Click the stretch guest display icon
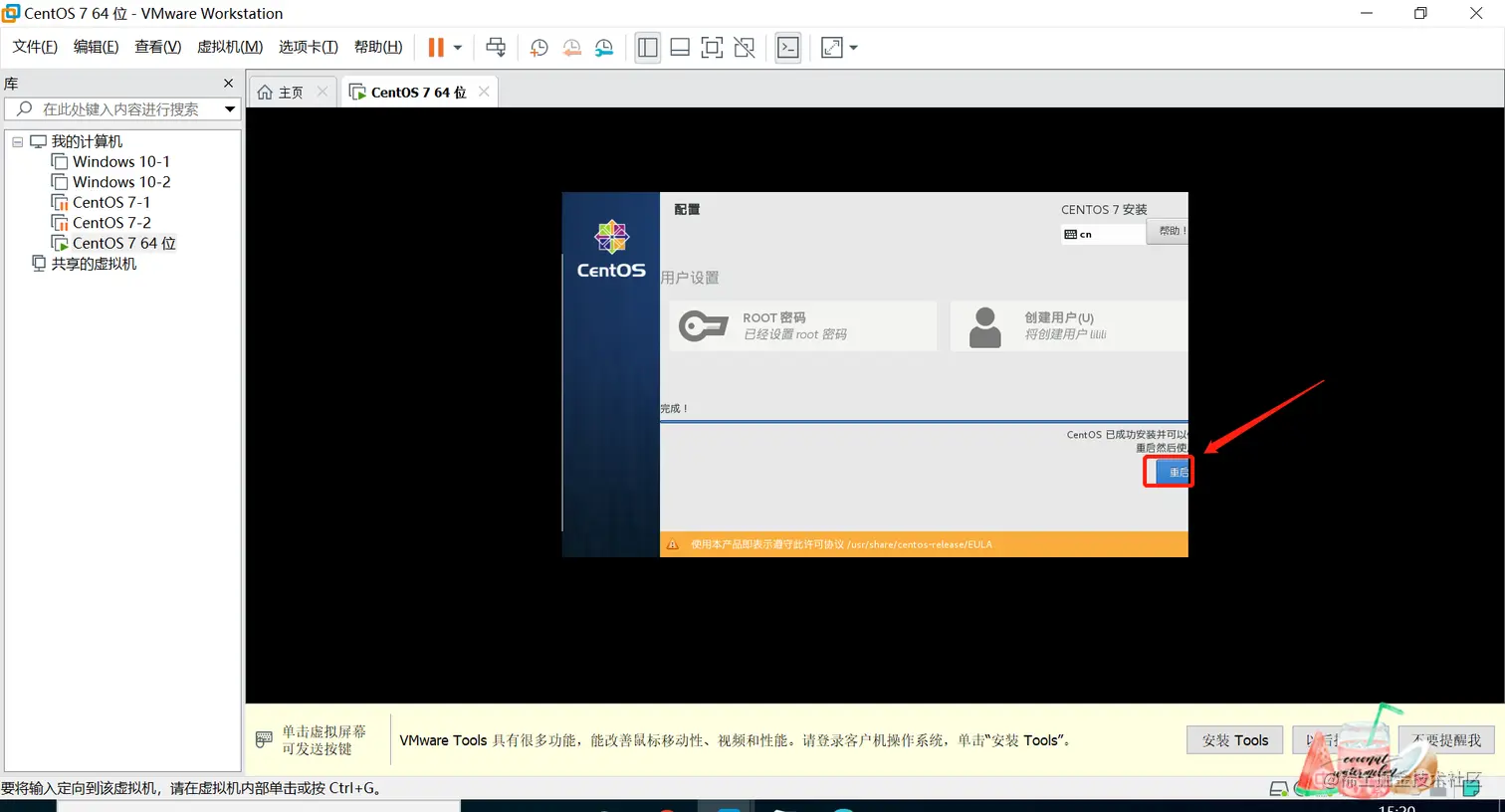1505x812 pixels. coord(832,47)
